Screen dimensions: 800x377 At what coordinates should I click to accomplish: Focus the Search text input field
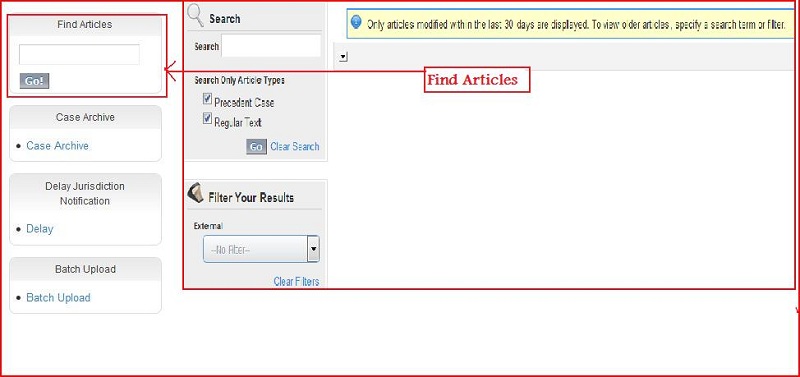[x=271, y=46]
